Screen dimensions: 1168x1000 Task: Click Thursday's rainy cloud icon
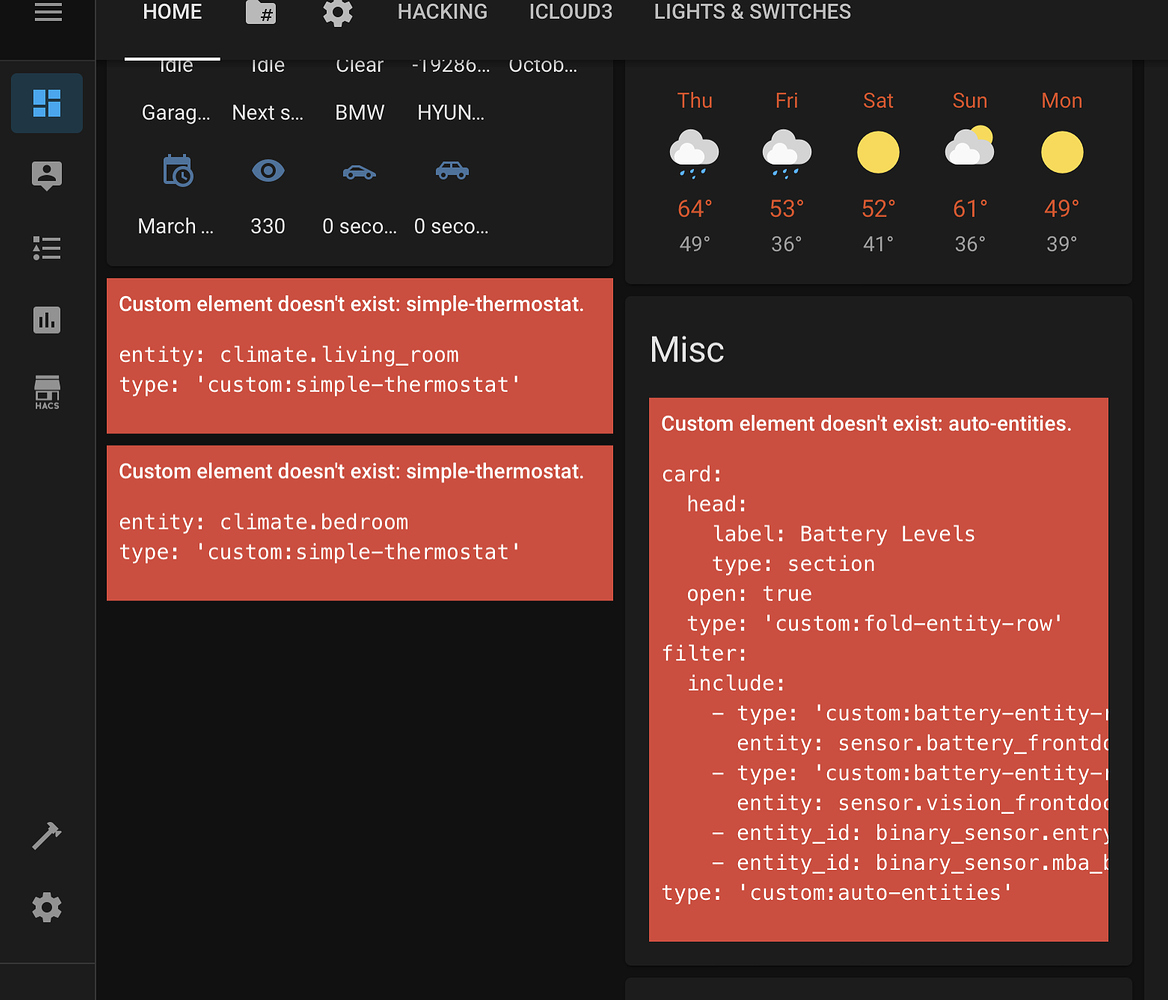click(694, 152)
